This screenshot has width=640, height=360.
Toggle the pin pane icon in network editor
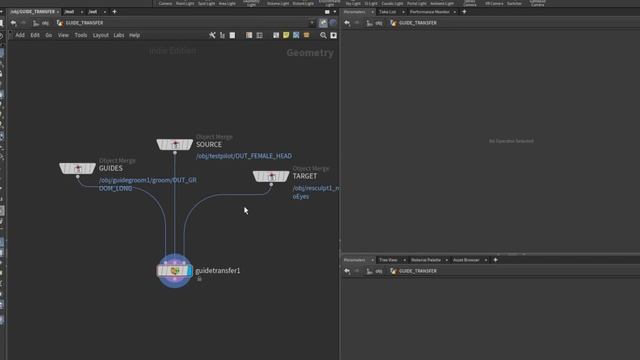323,23
